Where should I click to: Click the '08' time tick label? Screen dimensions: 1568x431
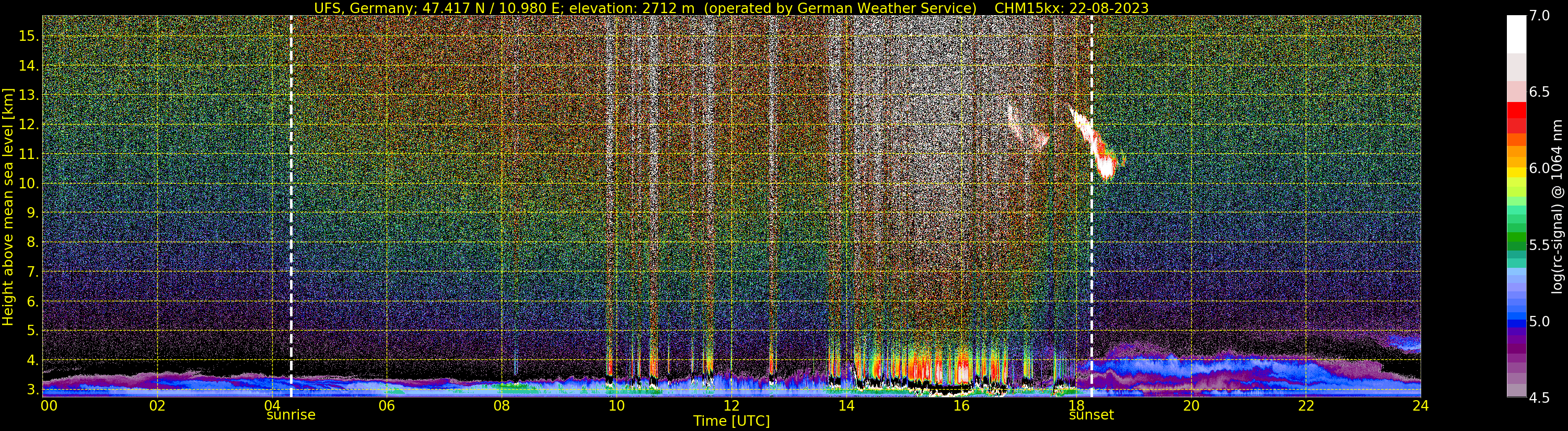click(x=502, y=406)
